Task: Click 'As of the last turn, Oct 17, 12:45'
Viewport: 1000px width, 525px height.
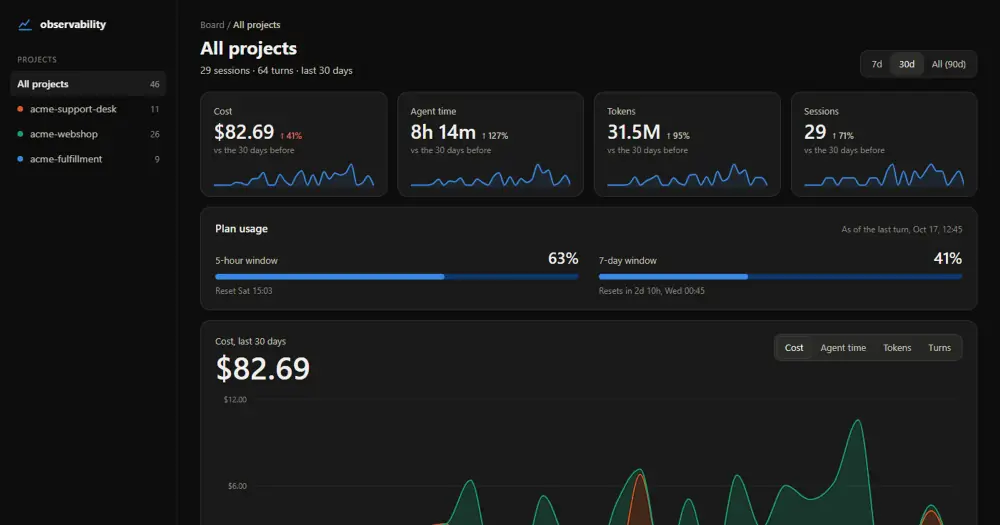Action: coord(902,230)
